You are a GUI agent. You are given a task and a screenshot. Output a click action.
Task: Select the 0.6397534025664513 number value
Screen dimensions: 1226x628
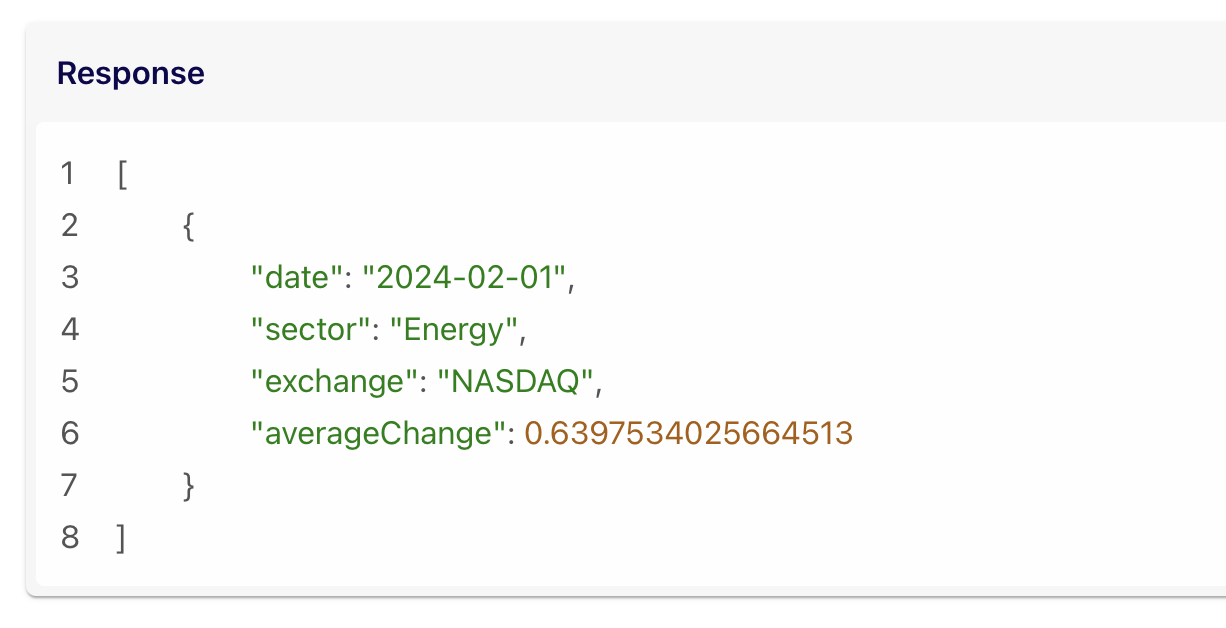coord(688,433)
